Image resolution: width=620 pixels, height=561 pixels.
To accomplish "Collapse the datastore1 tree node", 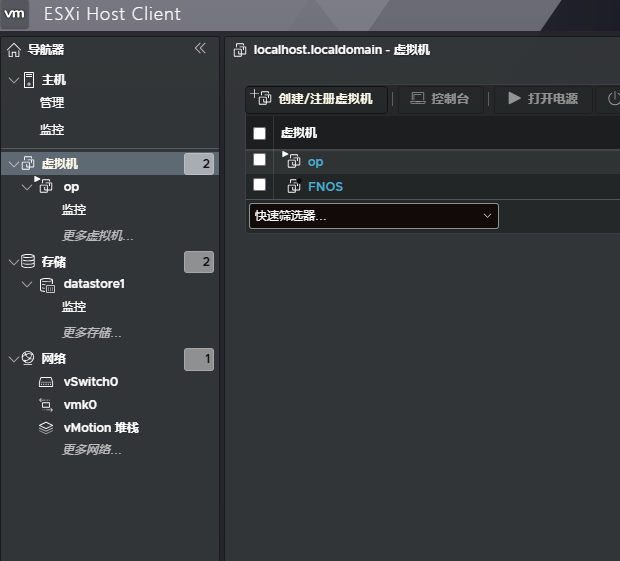I will (27, 284).
